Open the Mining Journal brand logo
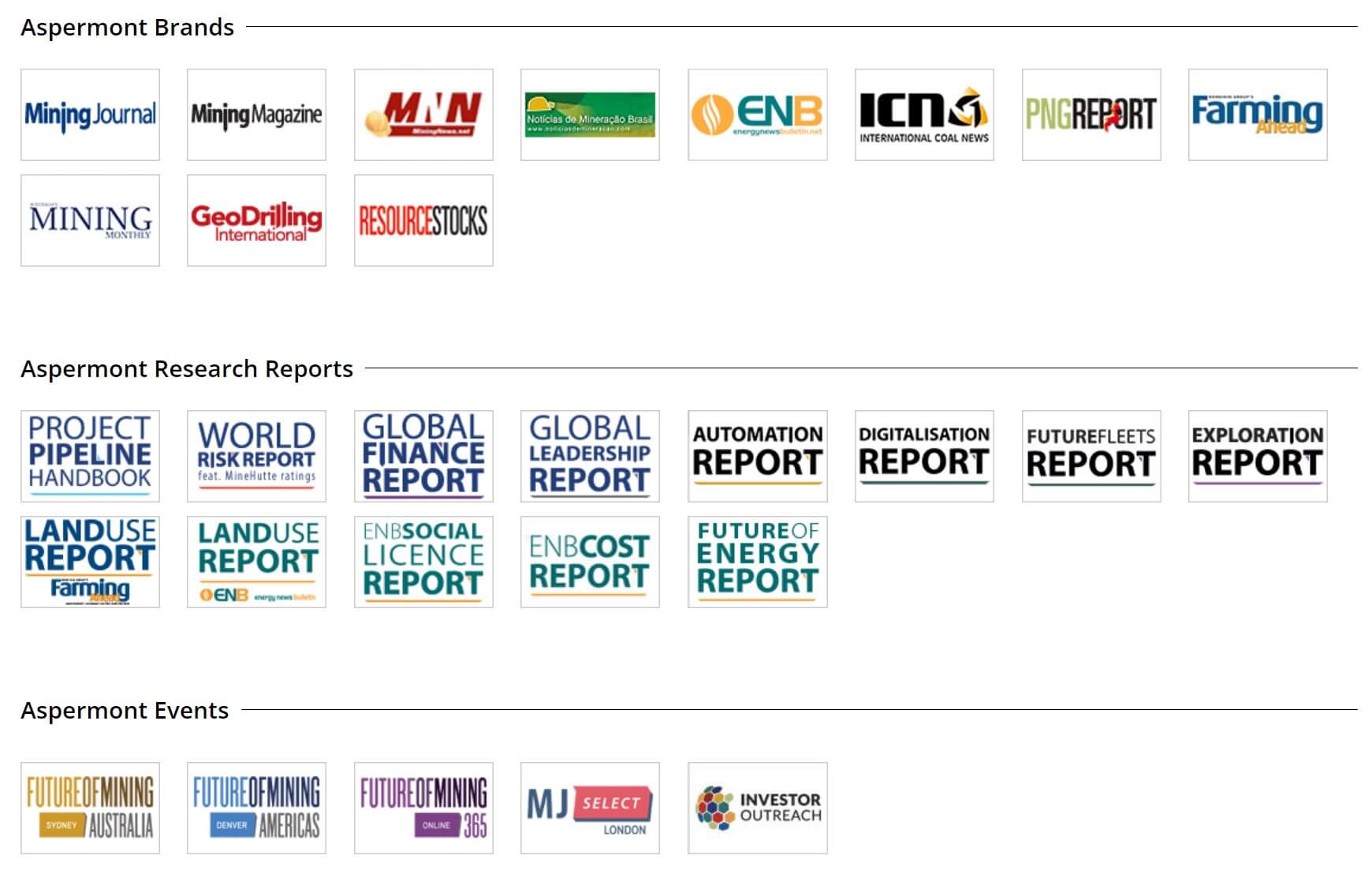The width and height of the screenshot is (1372, 874). pyautogui.click(x=90, y=114)
